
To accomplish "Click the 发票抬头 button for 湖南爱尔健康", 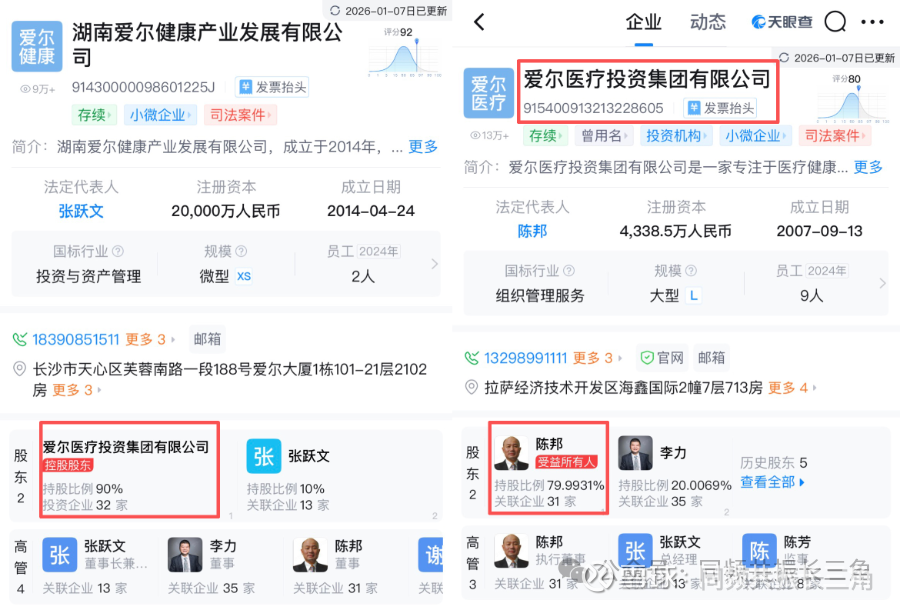I will (273, 87).
